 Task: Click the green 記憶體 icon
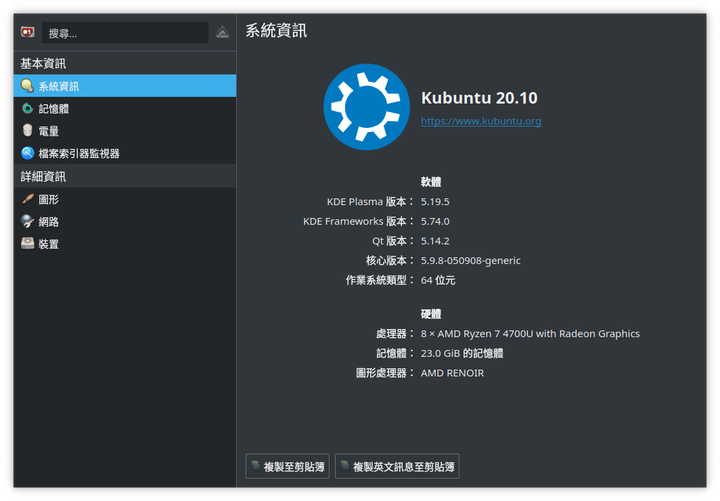pyautogui.click(x=28, y=108)
